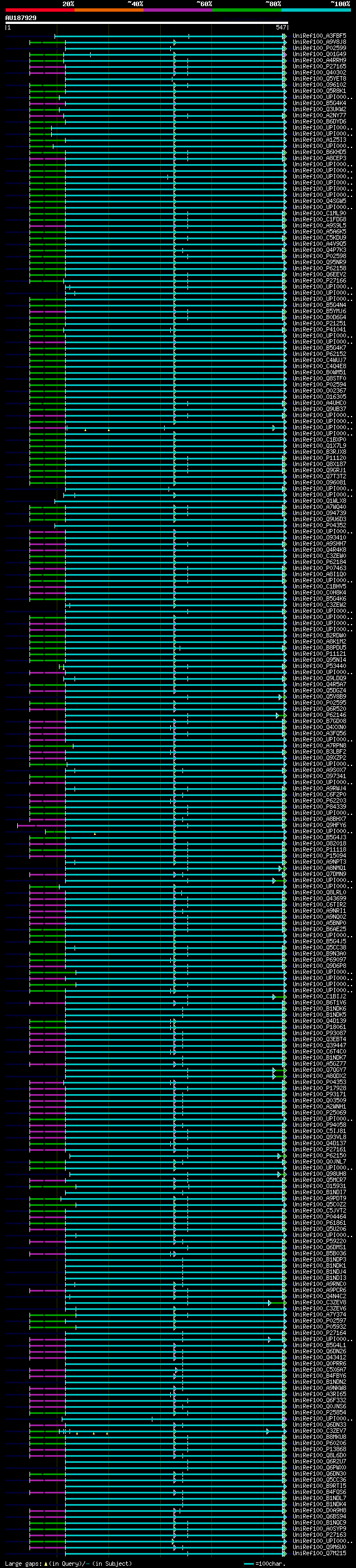Viewport: 356px width, 1568px height.
Task: Select the UniRef100_Q95NI4 label
Action: click(319, 660)
